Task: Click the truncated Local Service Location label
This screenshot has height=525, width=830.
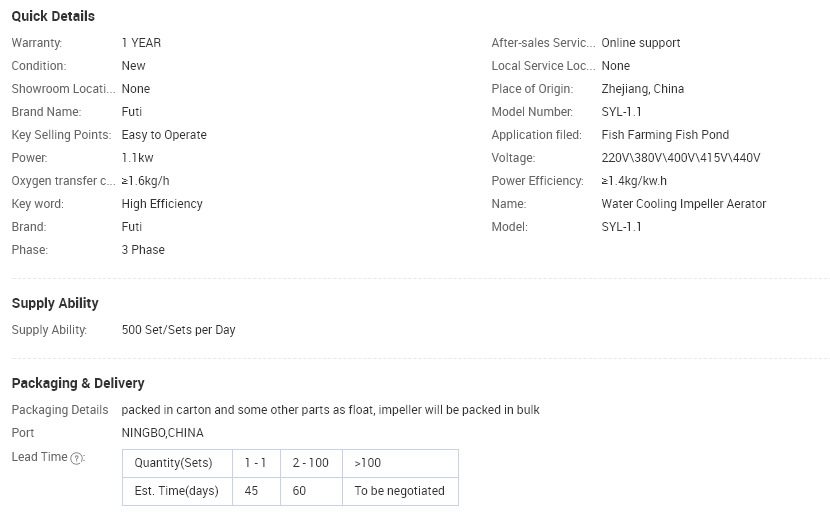Action: pos(543,66)
